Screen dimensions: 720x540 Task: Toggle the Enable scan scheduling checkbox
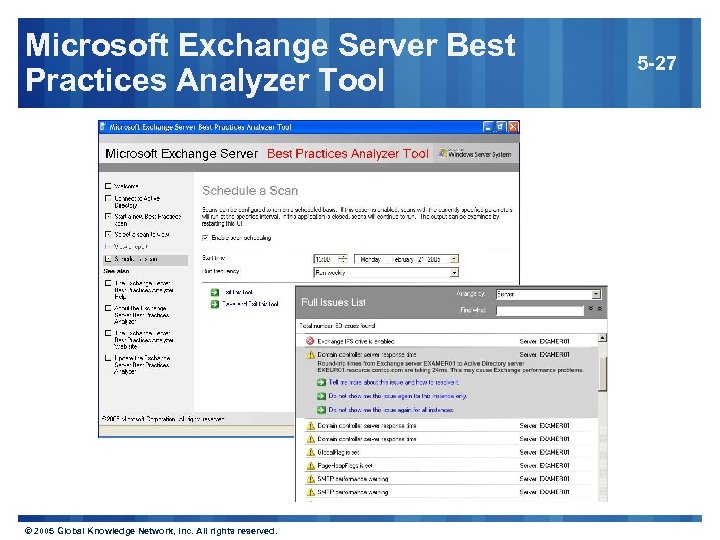[205, 238]
